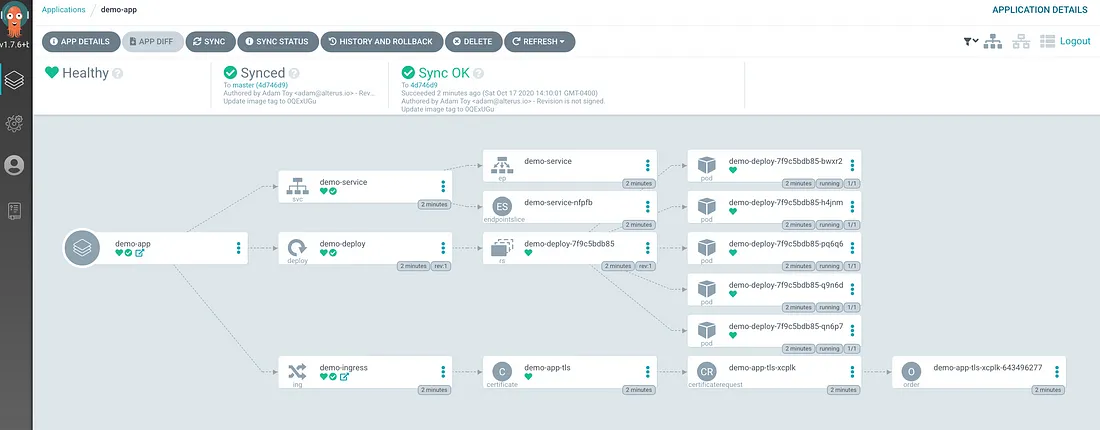This screenshot has height=430, width=1100.
Task: Click the replicaset rs icon
Action: (x=502, y=247)
